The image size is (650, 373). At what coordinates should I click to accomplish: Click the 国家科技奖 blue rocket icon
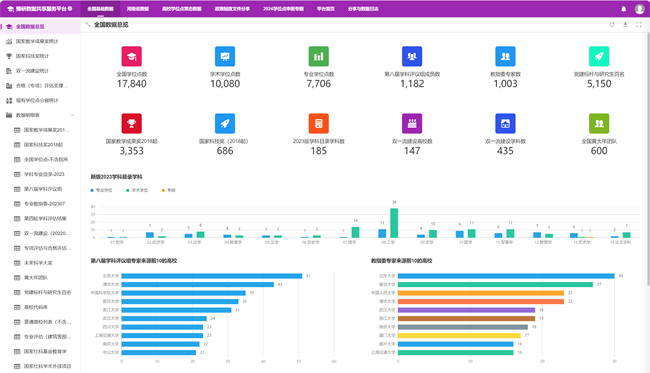[225, 124]
